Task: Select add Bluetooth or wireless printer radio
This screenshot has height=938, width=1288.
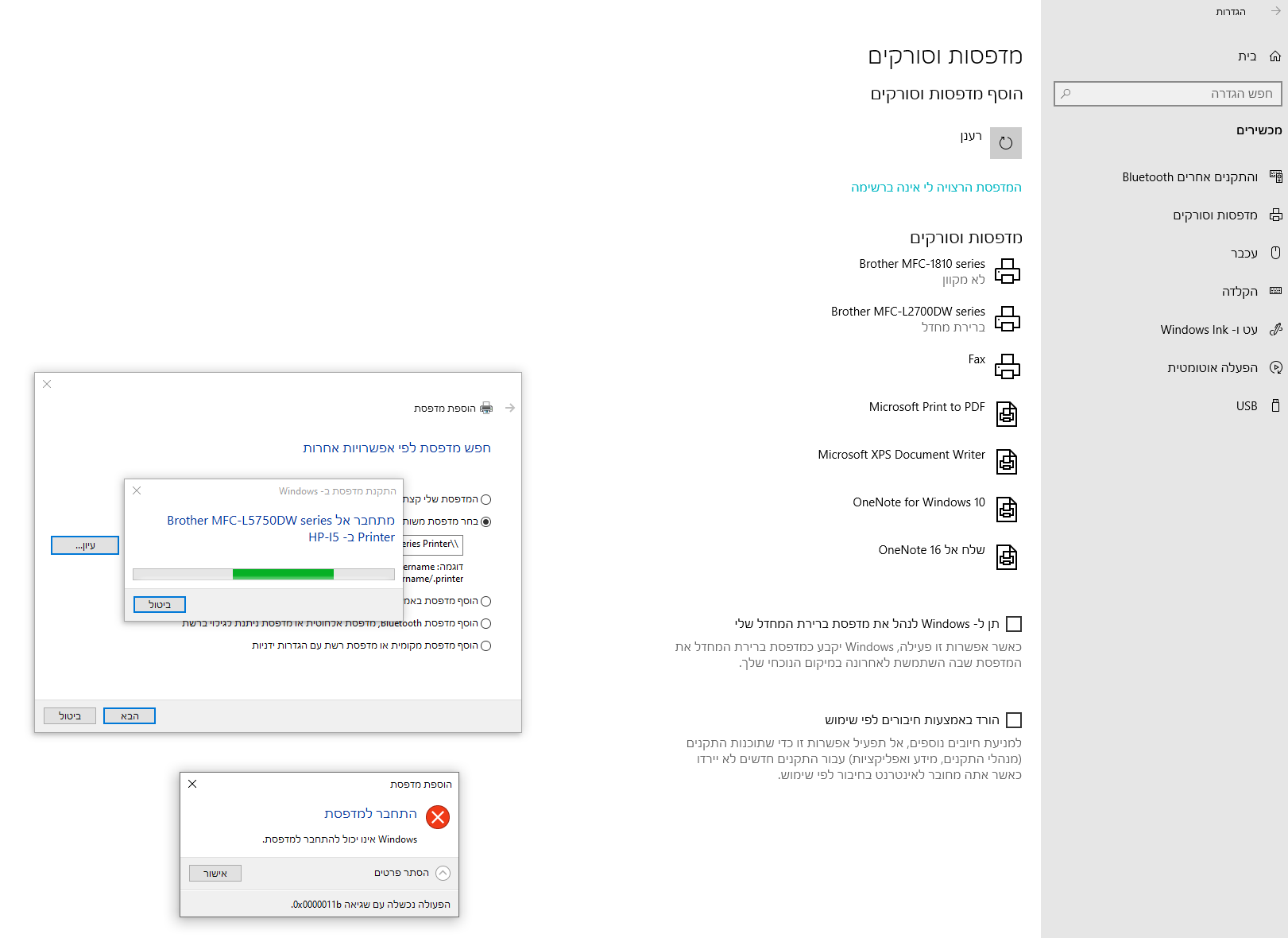Action: coord(486,624)
